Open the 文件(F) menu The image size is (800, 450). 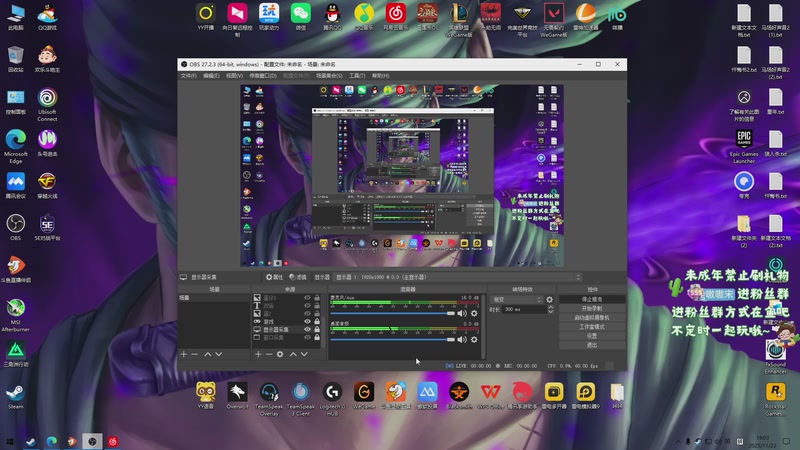[x=188, y=76]
